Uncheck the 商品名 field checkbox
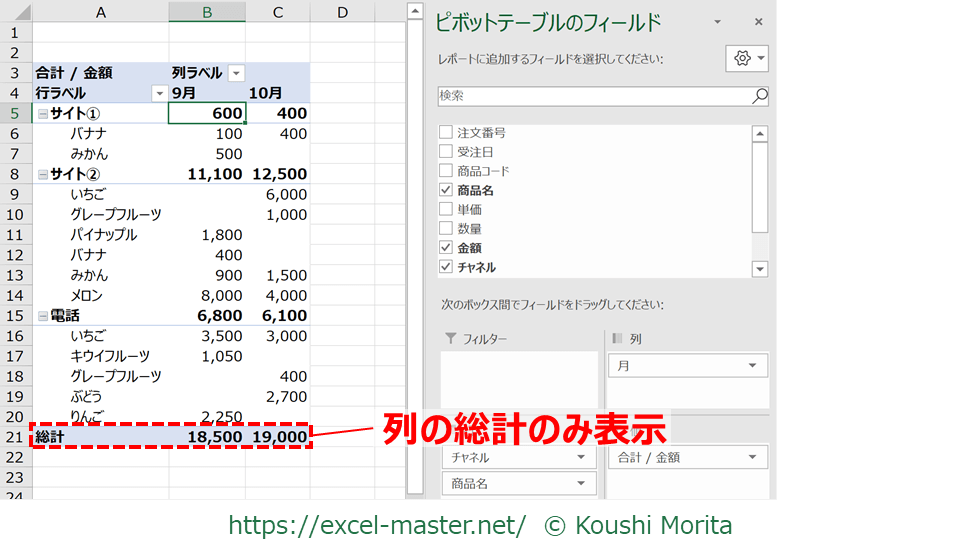 point(446,190)
